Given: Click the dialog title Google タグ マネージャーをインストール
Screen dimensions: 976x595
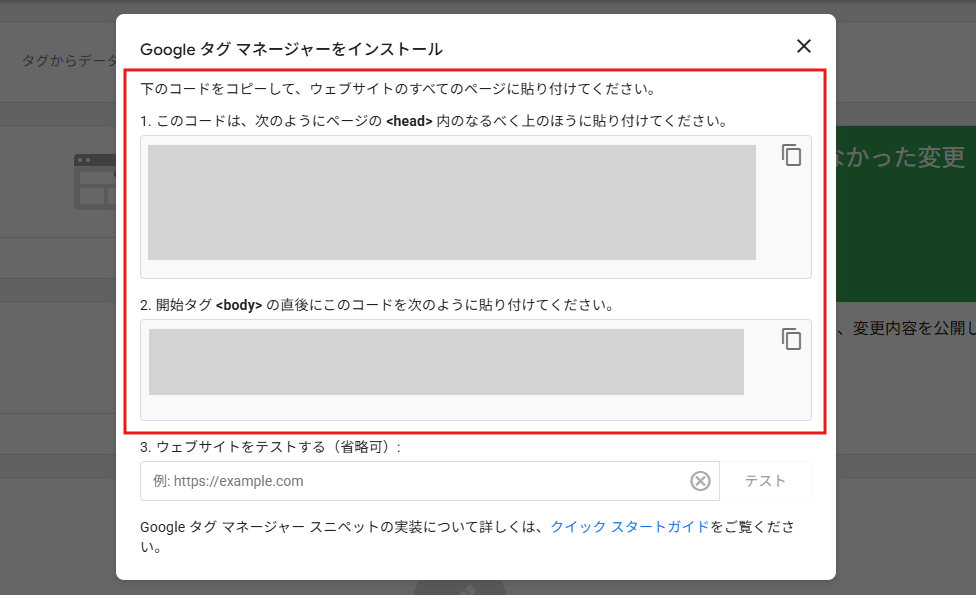Looking at the screenshot, I should click(x=291, y=49).
